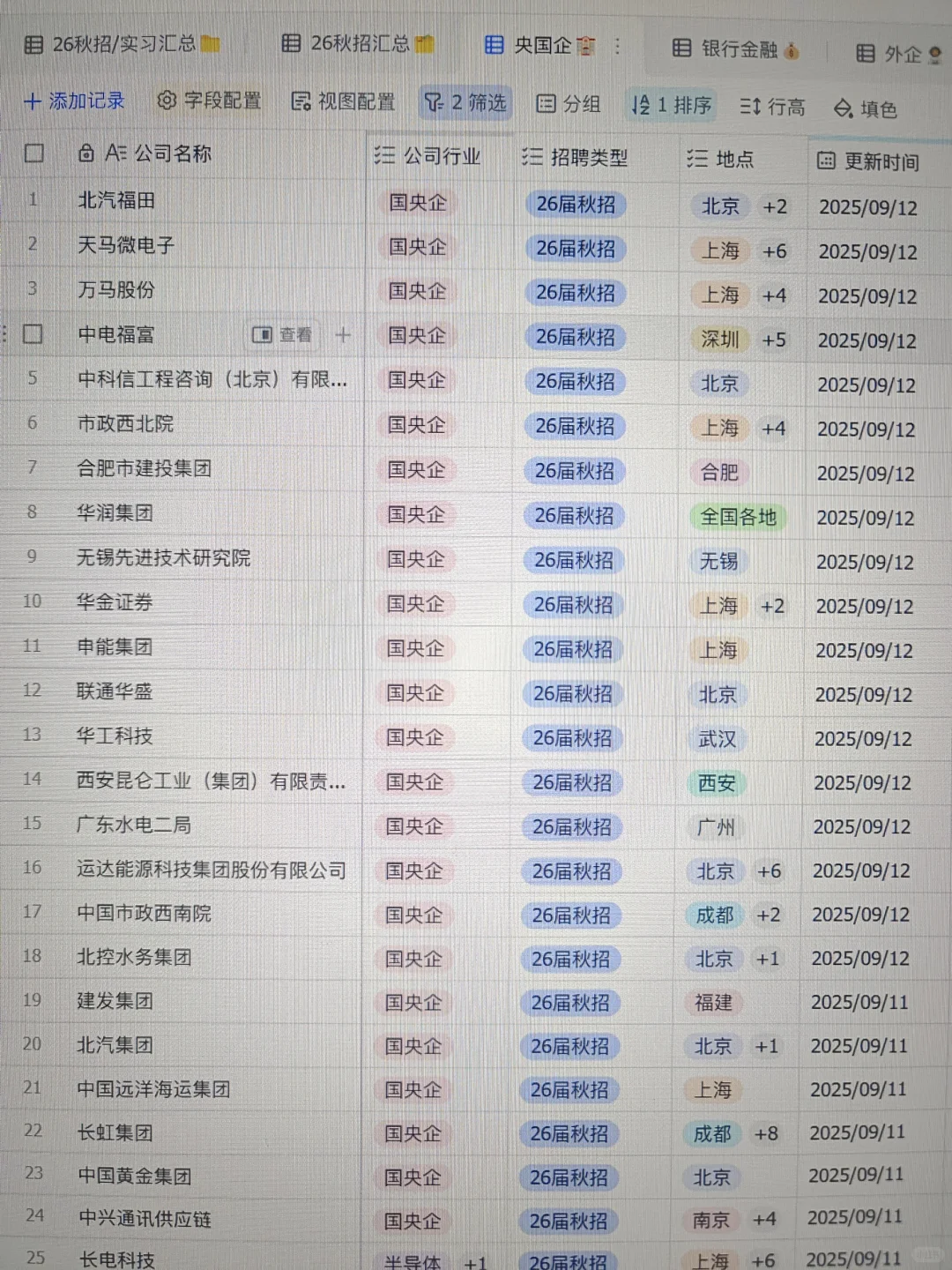Tick the select-all checkbox in header
The width and height of the screenshot is (952, 1270).
pyautogui.click(x=34, y=153)
